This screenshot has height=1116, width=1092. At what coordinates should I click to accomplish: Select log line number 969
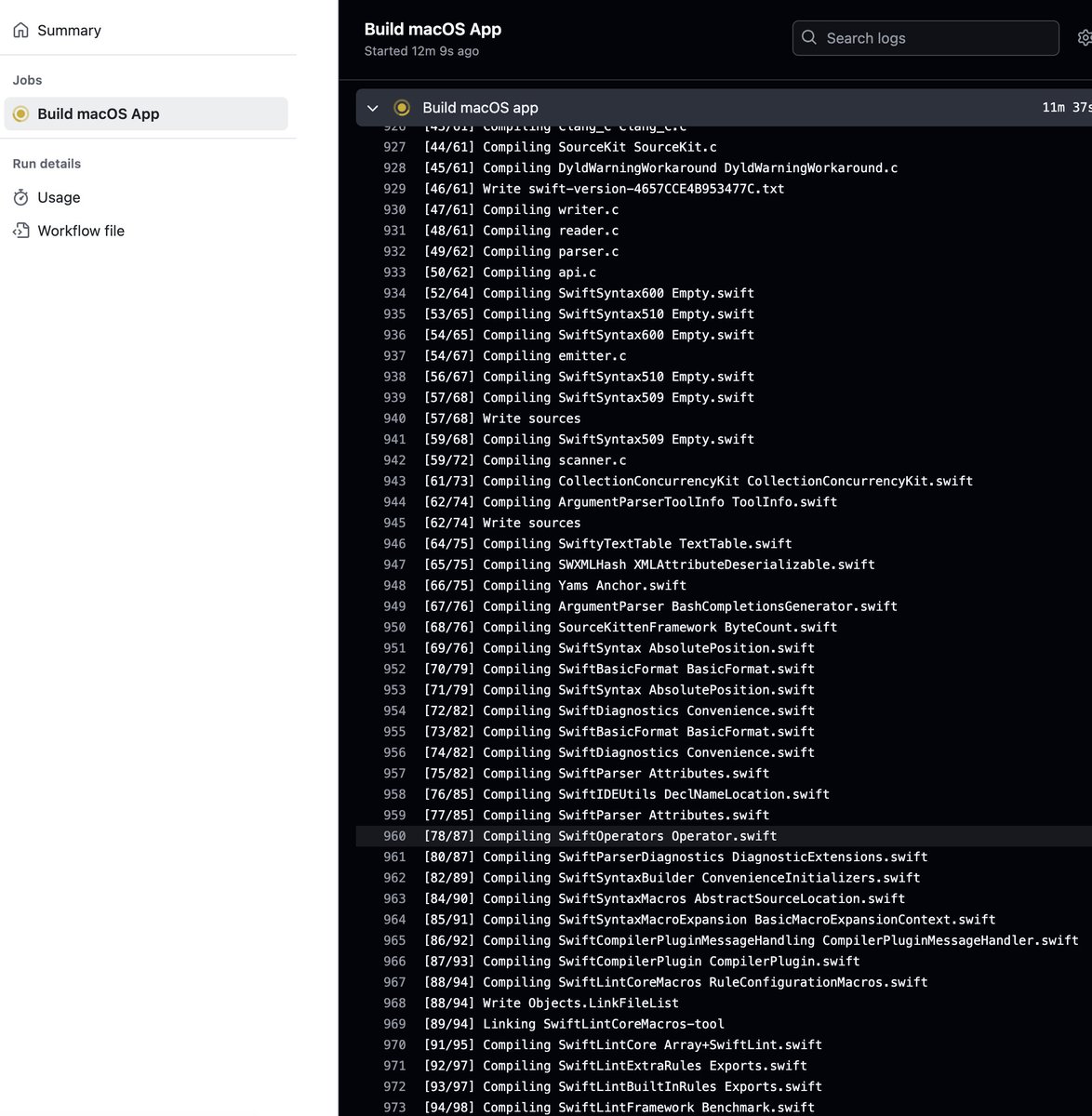click(394, 1024)
